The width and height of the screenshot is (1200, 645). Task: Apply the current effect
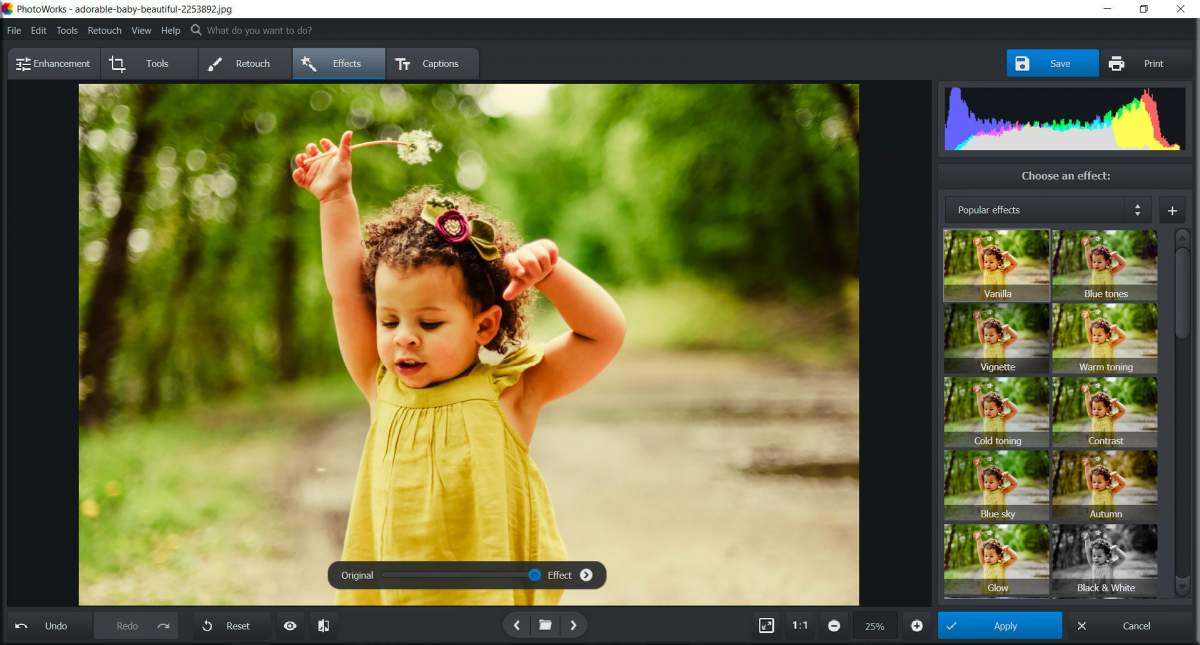point(999,625)
